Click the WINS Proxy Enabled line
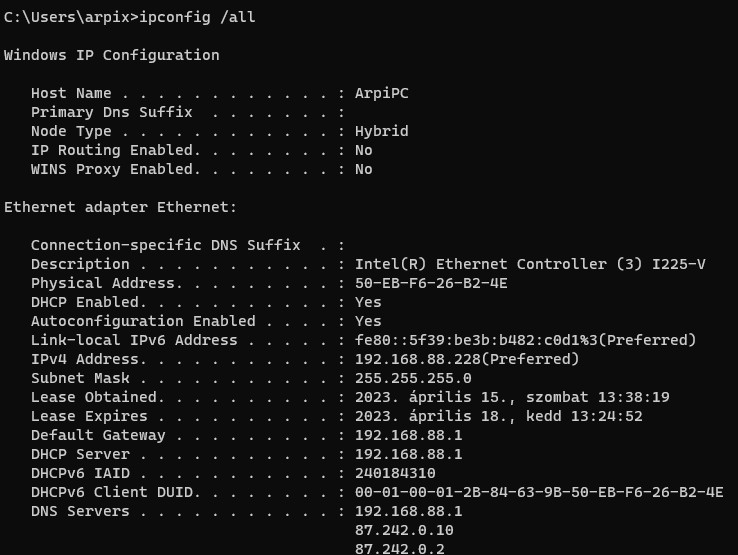This screenshot has height=555, width=738. point(200,169)
